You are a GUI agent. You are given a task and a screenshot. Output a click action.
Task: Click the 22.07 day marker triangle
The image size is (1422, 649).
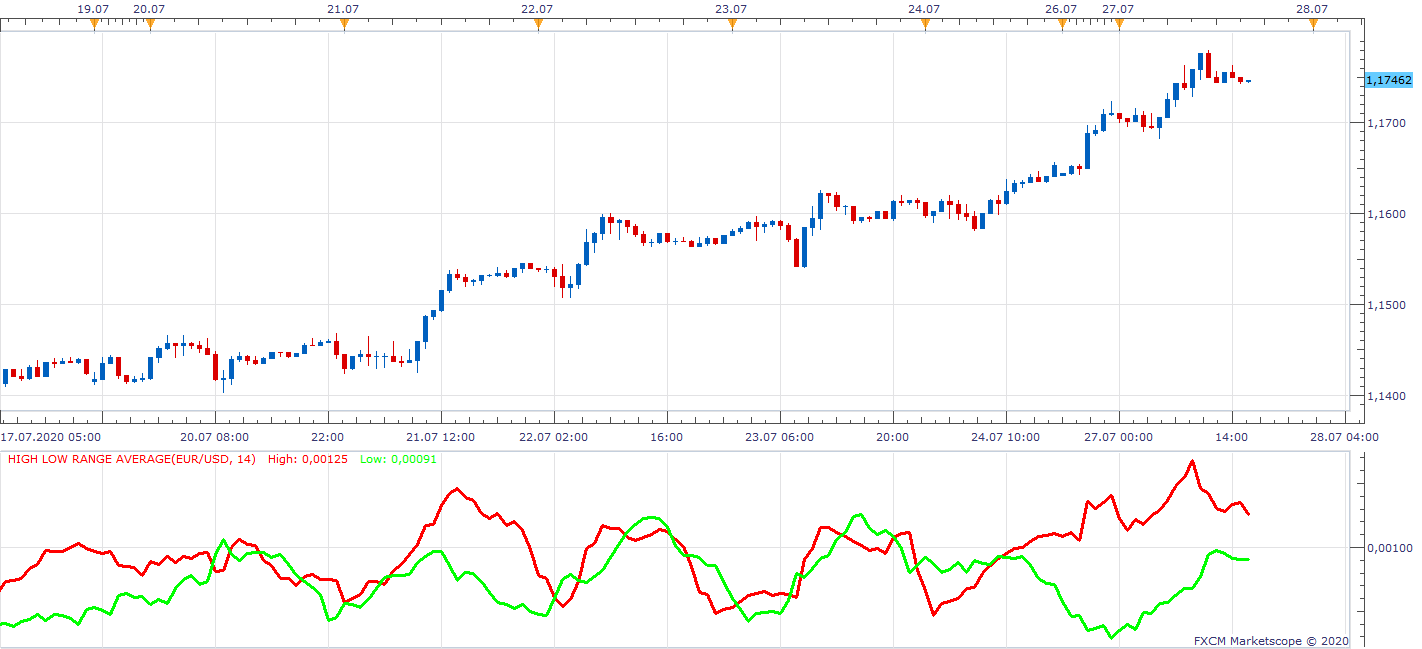pyautogui.click(x=538, y=24)
